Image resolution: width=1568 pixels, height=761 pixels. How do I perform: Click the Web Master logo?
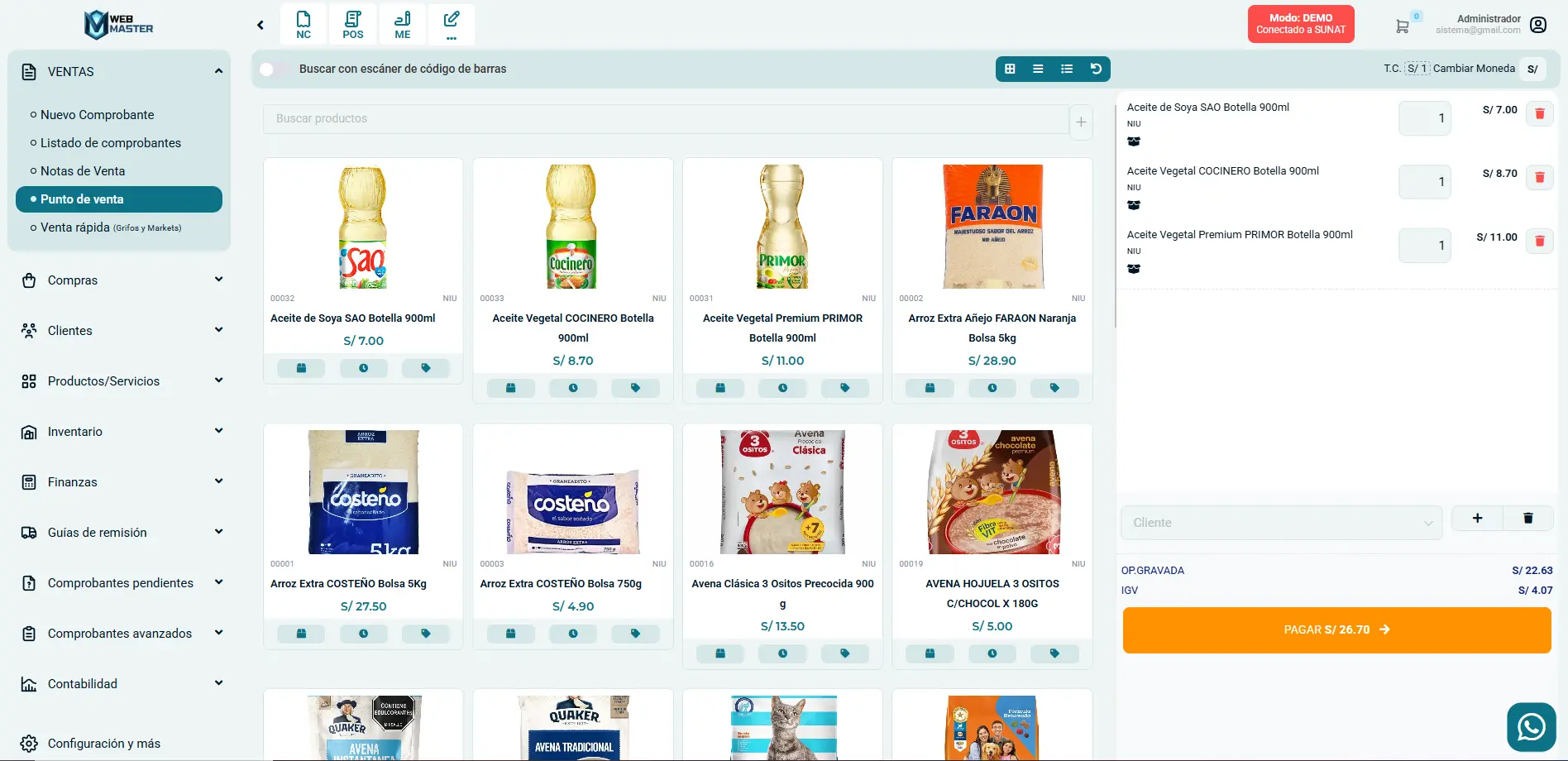tap(118, 25)
